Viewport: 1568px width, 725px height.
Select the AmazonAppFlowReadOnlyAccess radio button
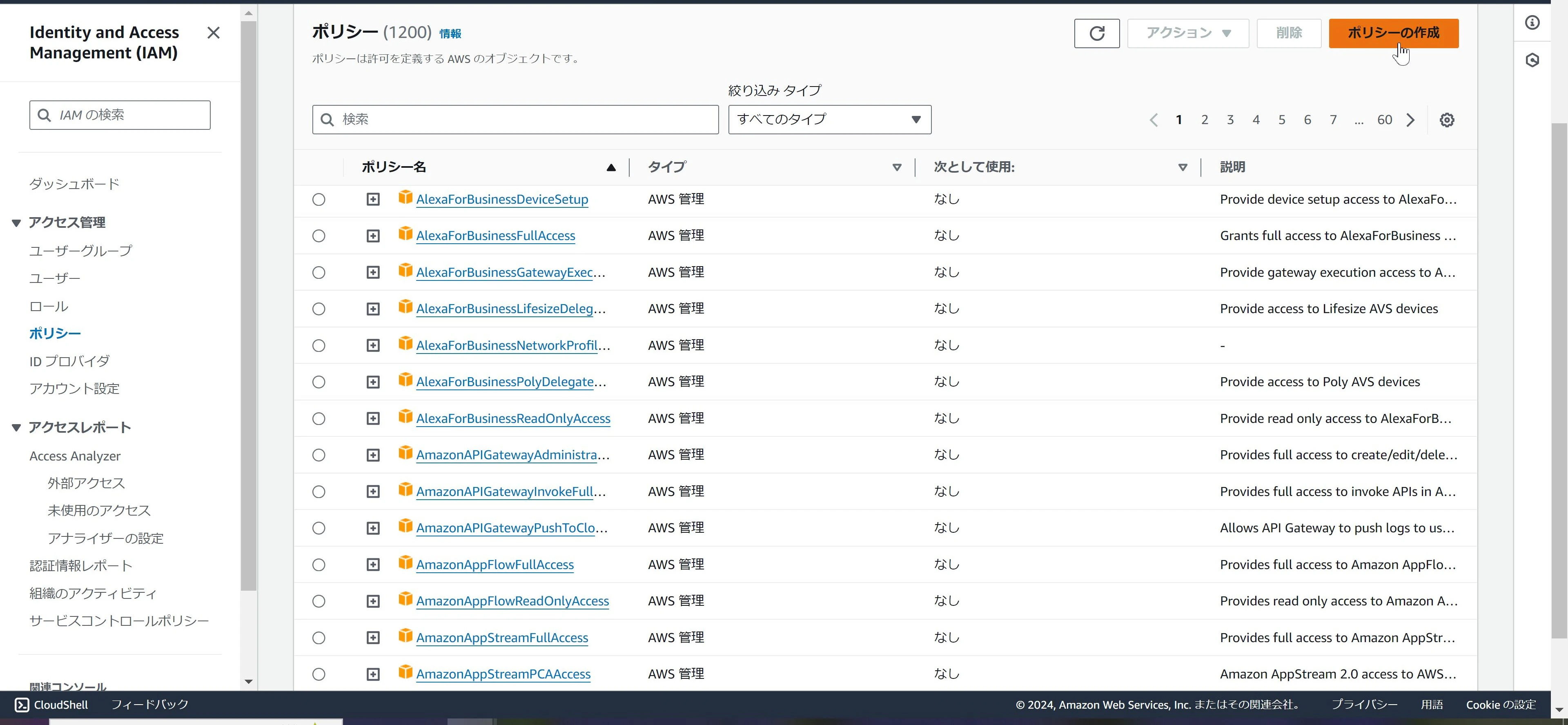319,601
